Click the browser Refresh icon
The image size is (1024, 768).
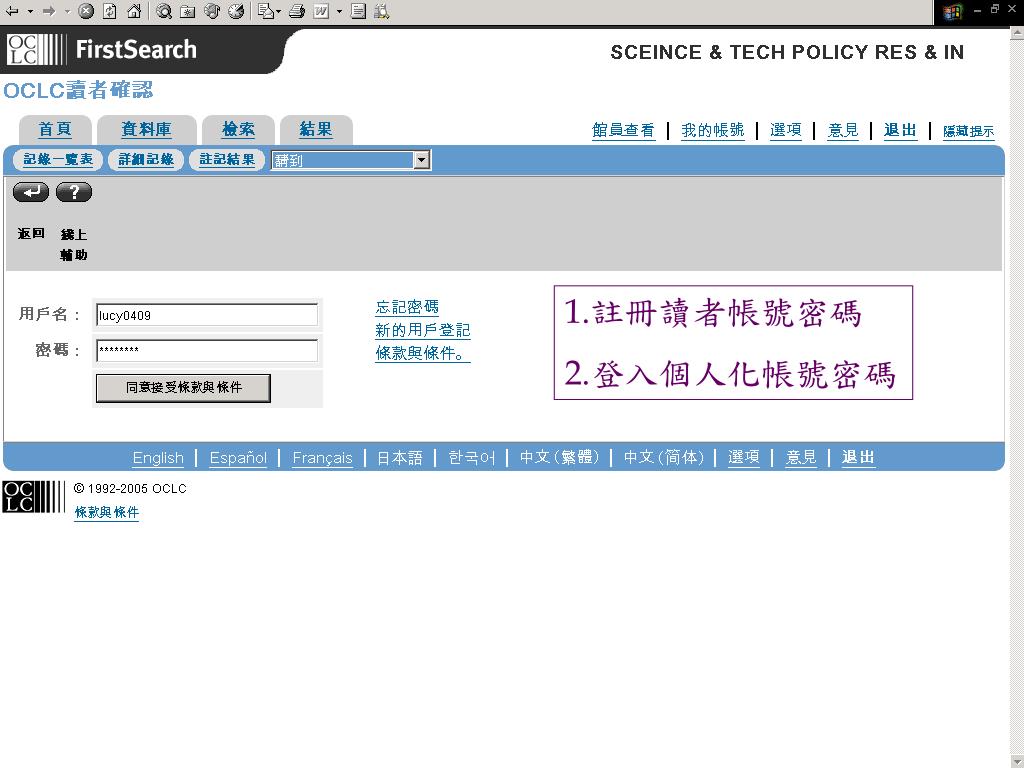point(110,11)
